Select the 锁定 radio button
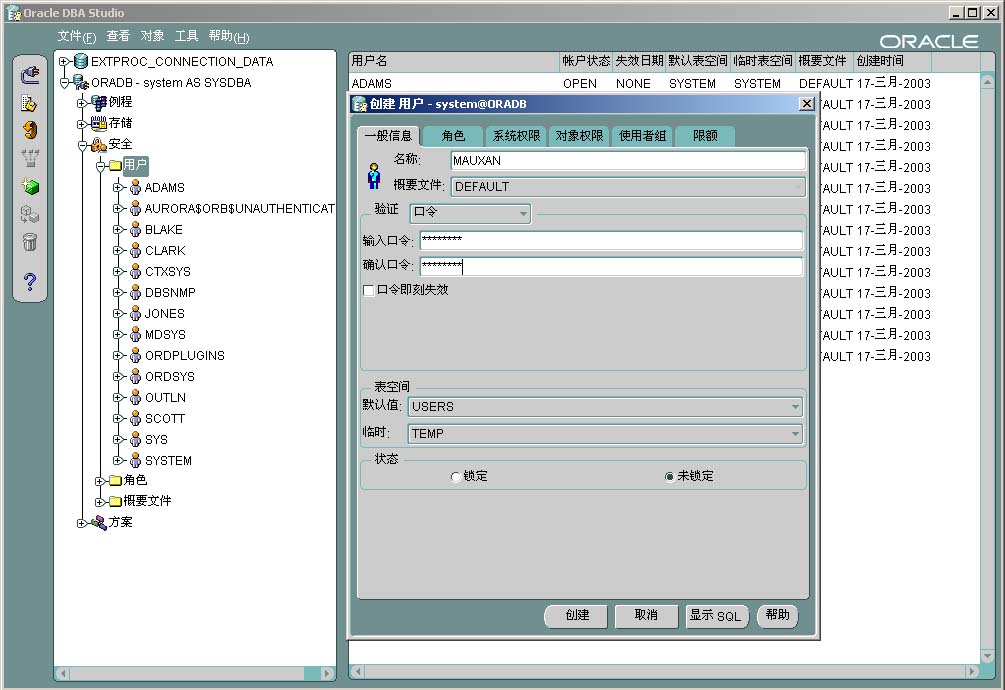Screen dimensions: 1005x690 tap(455, 477)
